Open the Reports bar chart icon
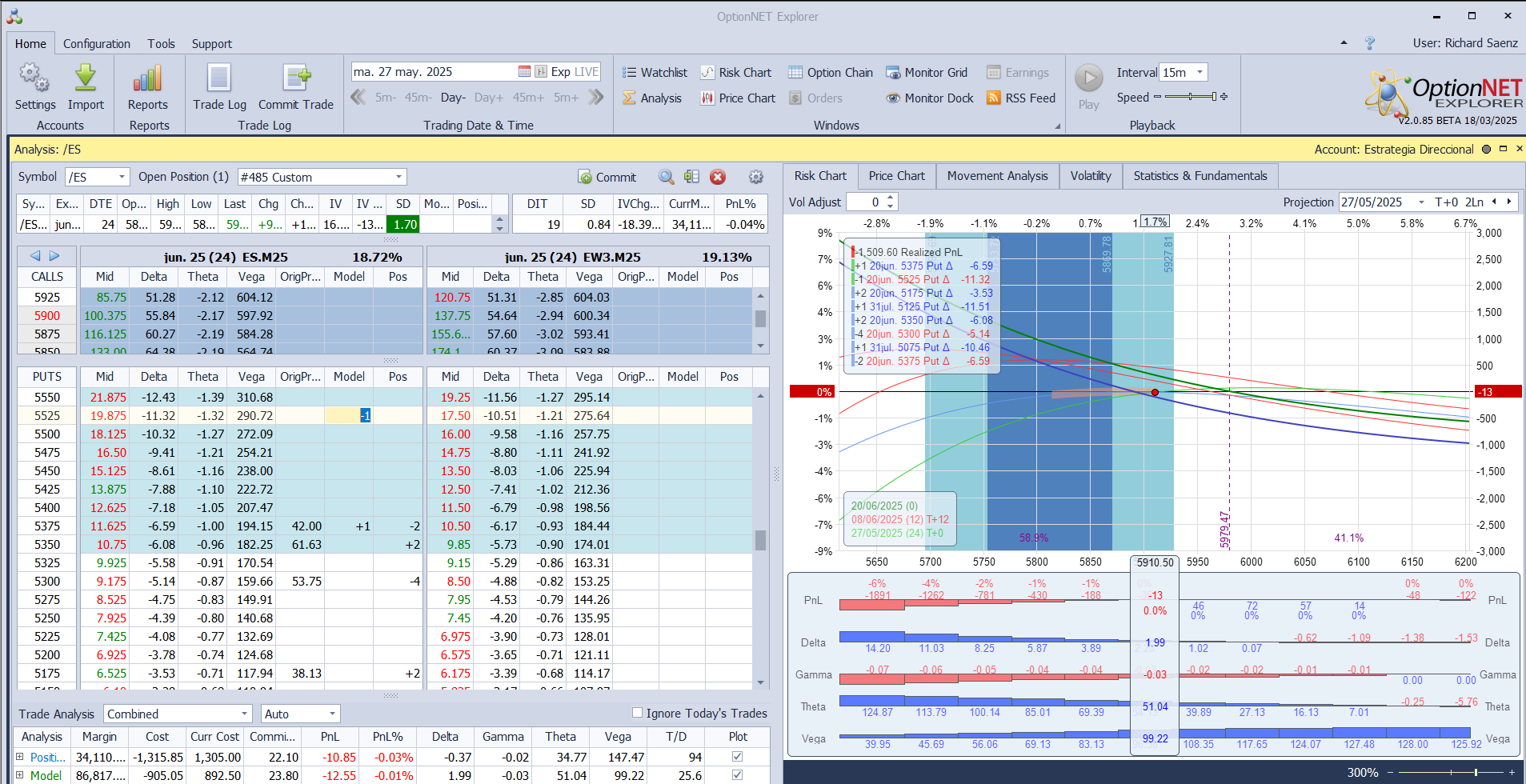The image size is (1526, 784). point(148,78)
